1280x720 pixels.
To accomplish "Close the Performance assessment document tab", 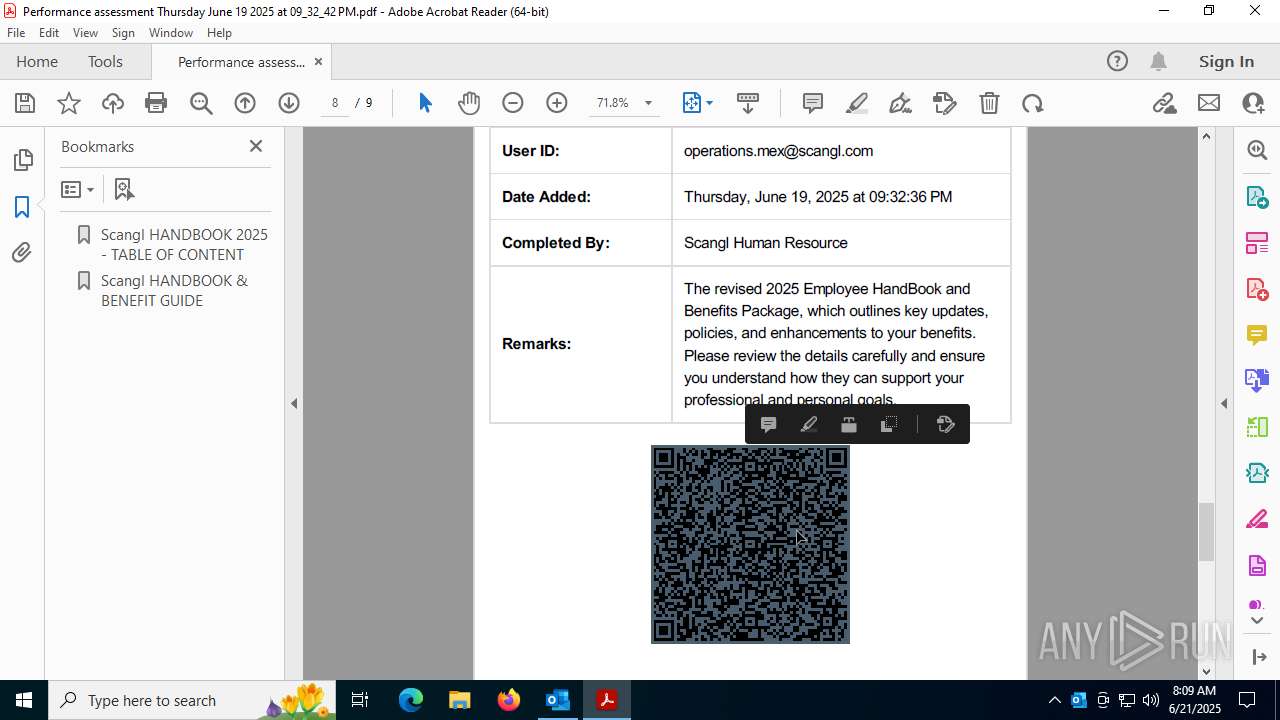I will point(318,62).
